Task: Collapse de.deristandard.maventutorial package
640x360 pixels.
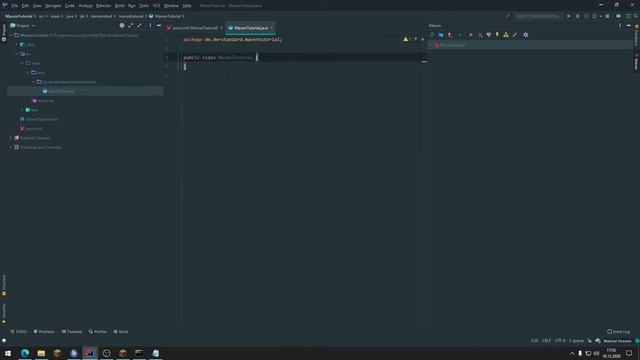Action: [x=34, y=82]
